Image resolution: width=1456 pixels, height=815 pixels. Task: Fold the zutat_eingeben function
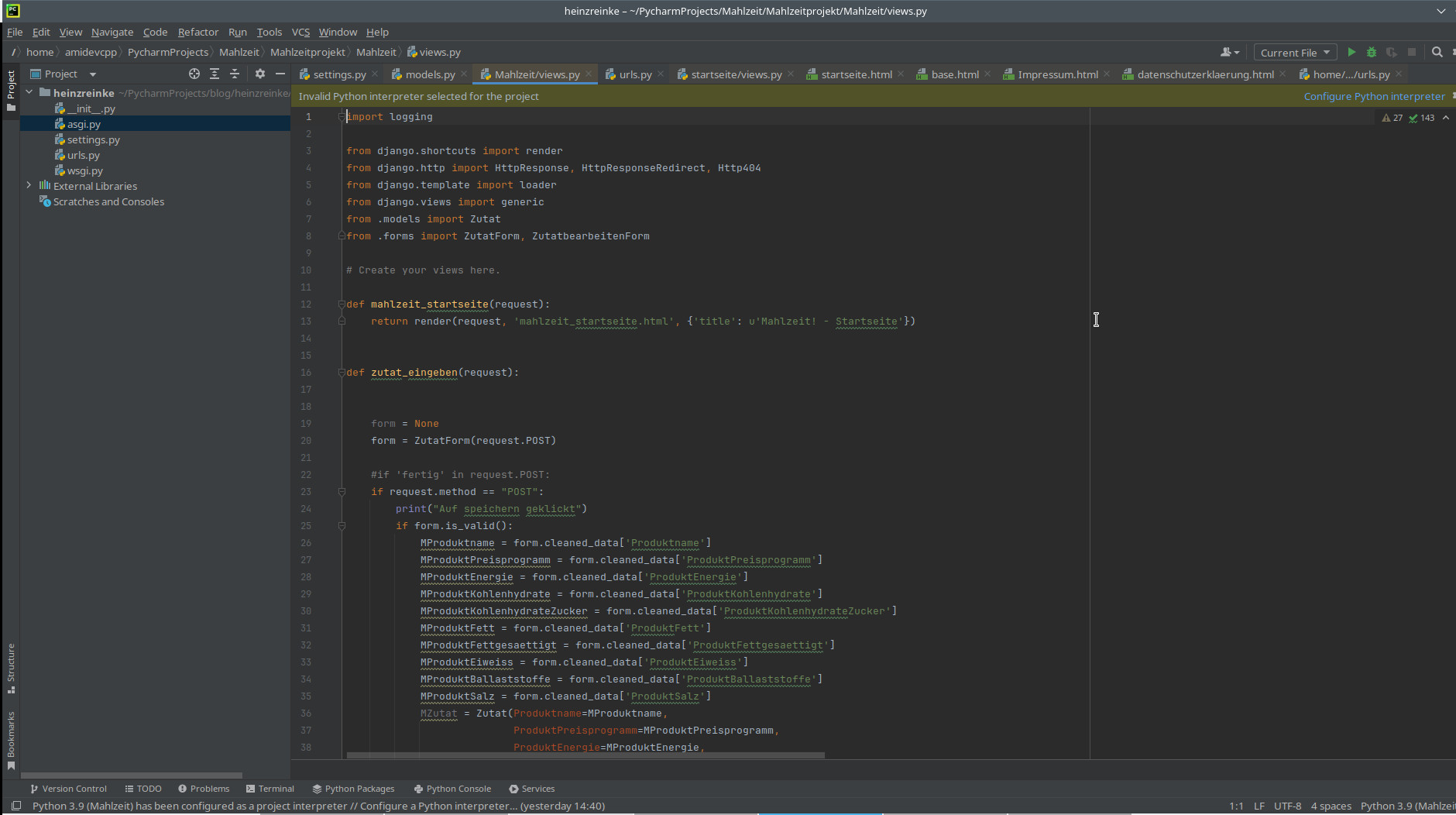(342, 372)
